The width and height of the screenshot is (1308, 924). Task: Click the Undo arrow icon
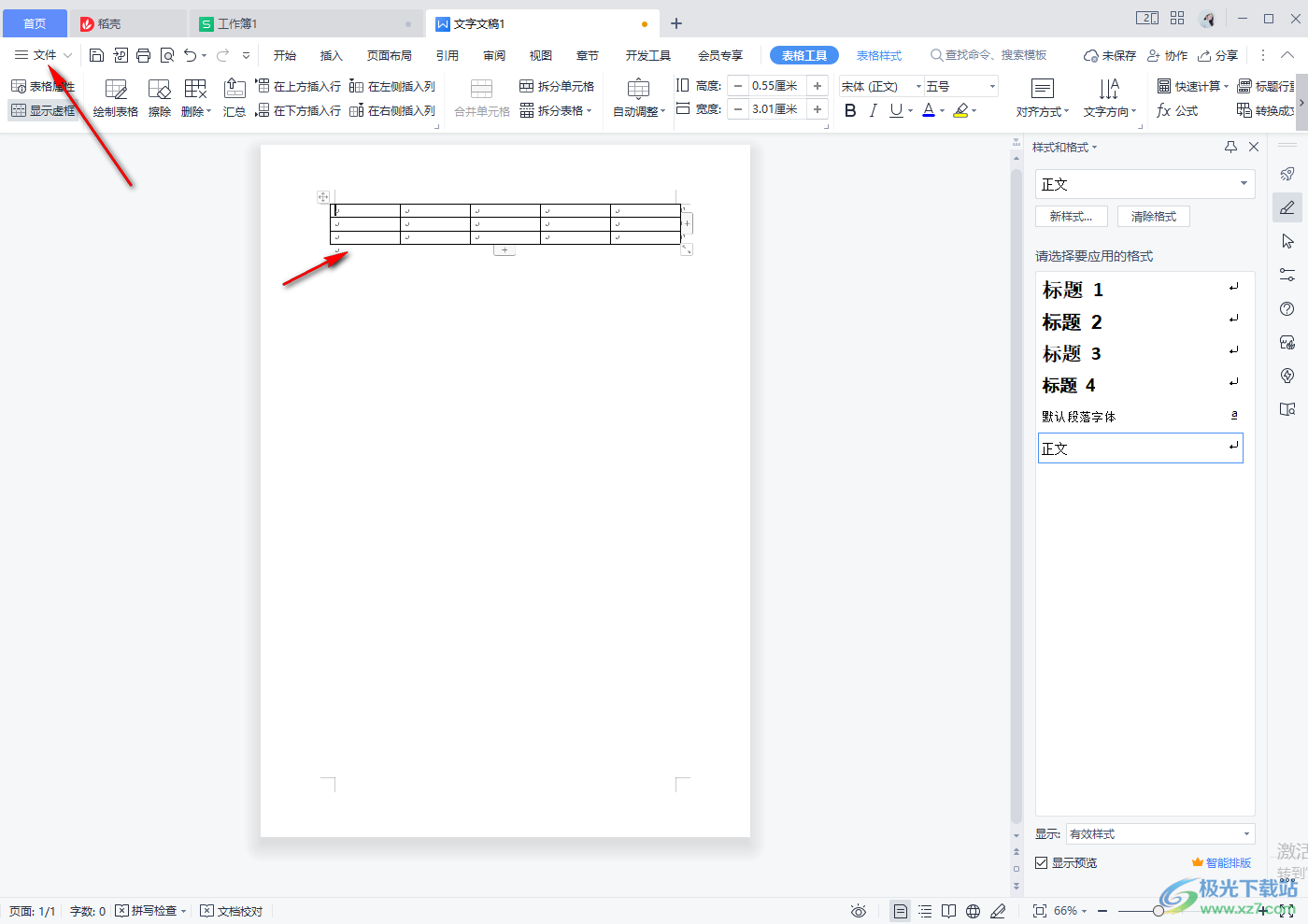[191, 55]
